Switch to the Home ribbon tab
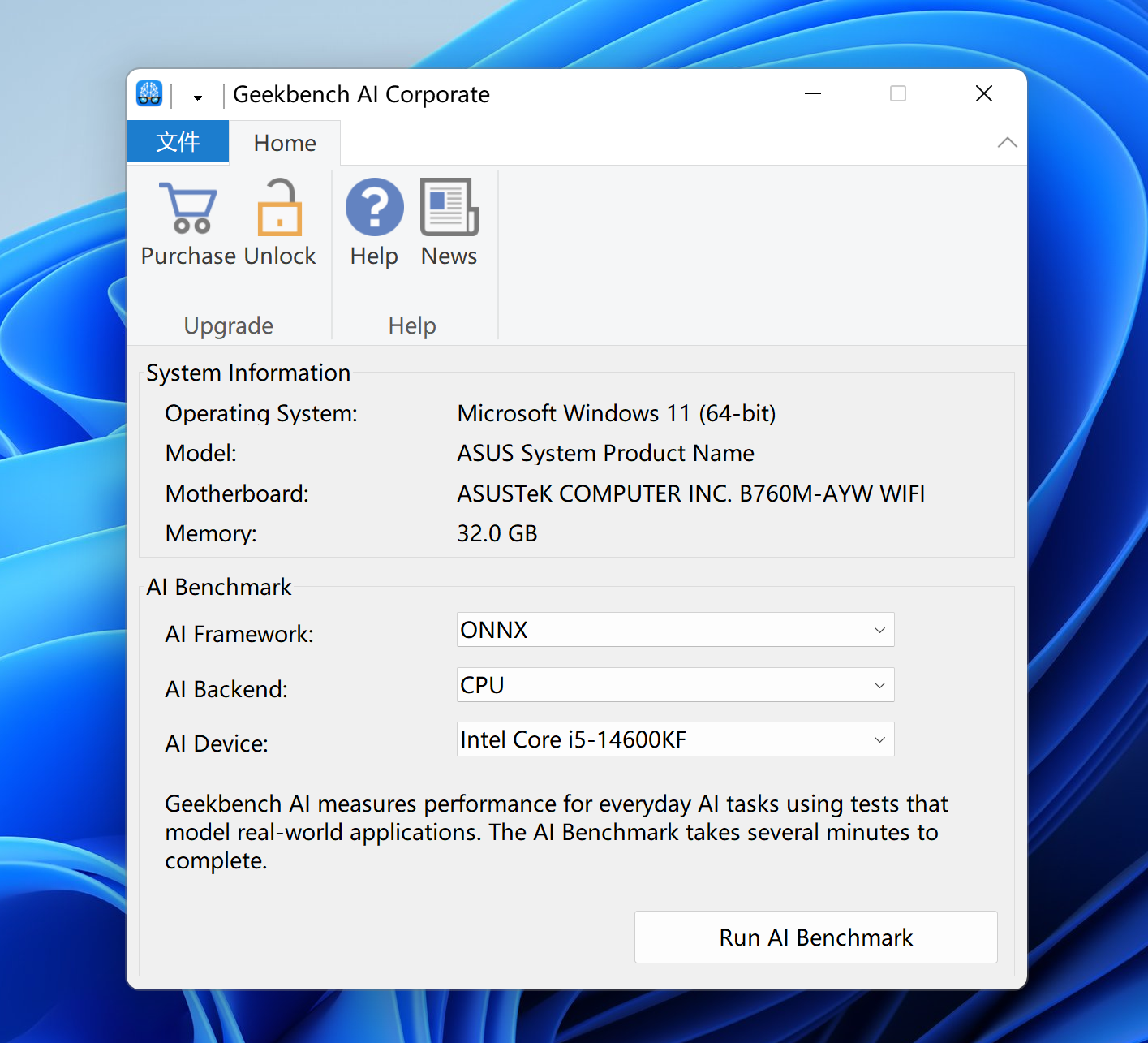 click(285, 143)
